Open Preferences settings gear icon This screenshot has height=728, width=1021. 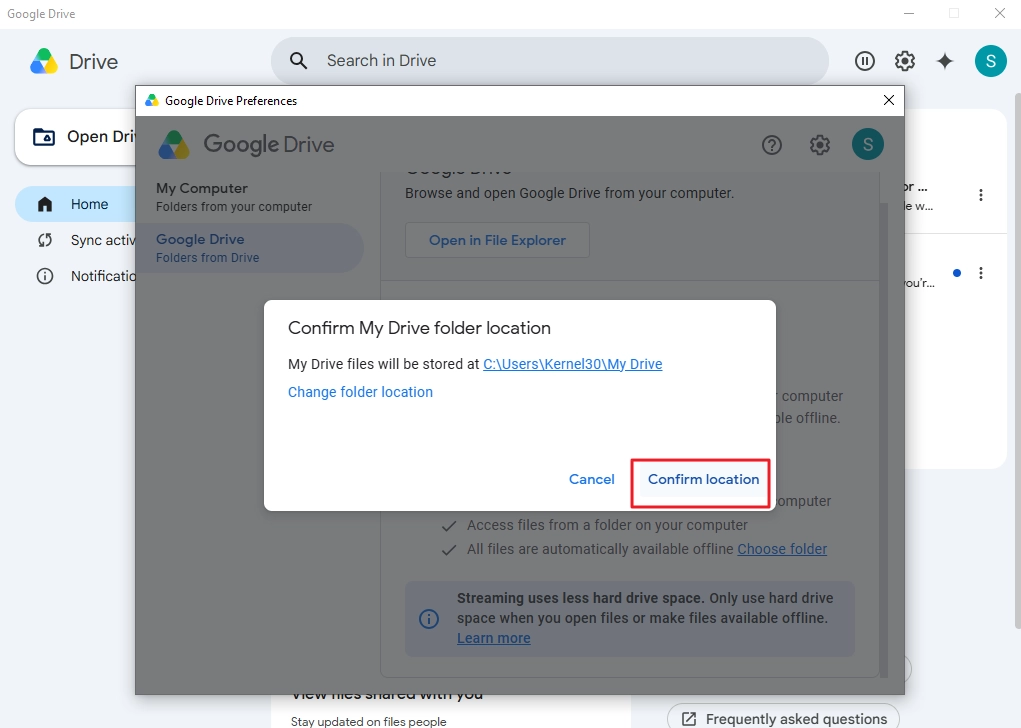819,145
